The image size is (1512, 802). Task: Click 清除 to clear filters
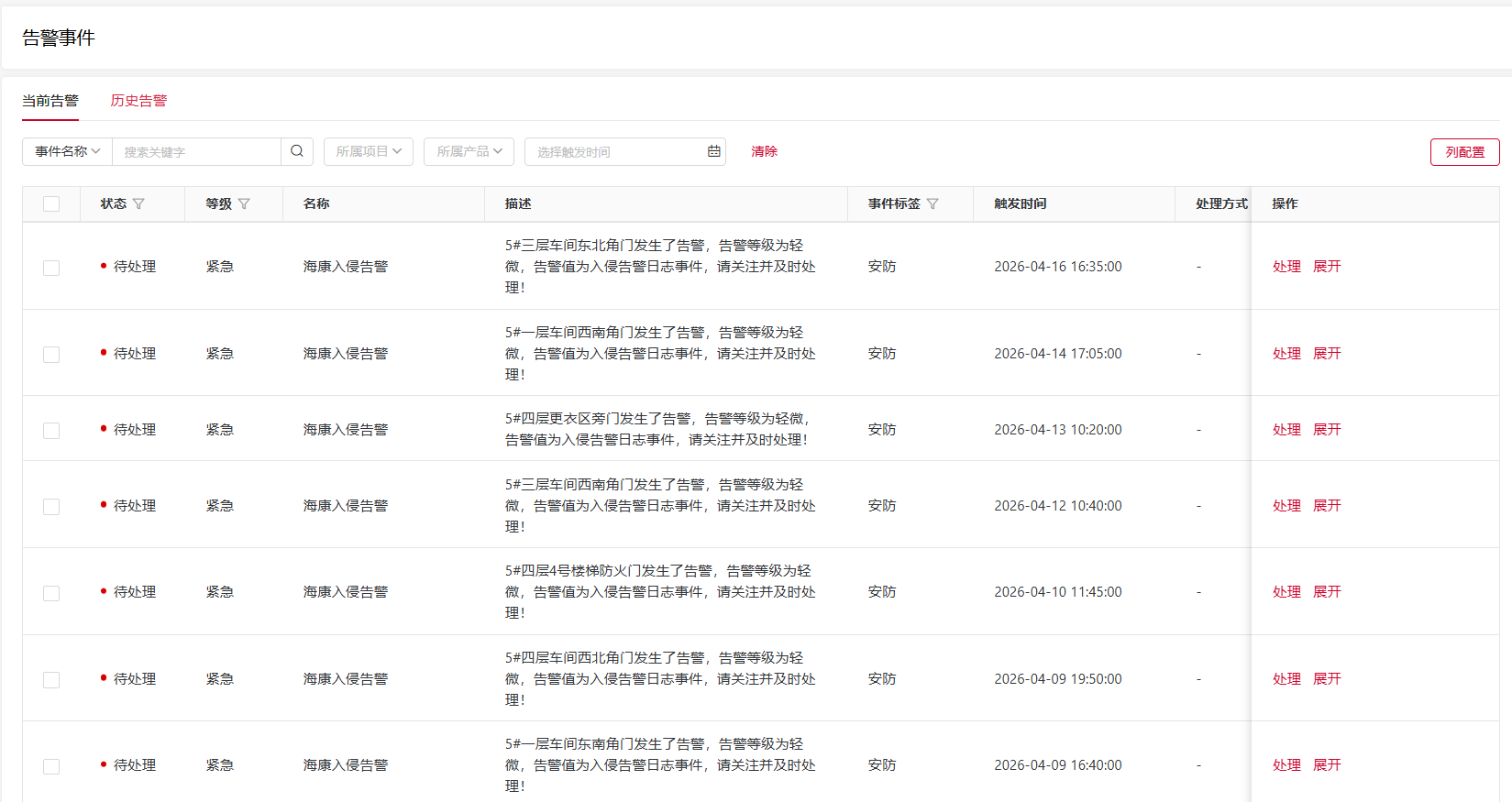click(x=764, y=151)
